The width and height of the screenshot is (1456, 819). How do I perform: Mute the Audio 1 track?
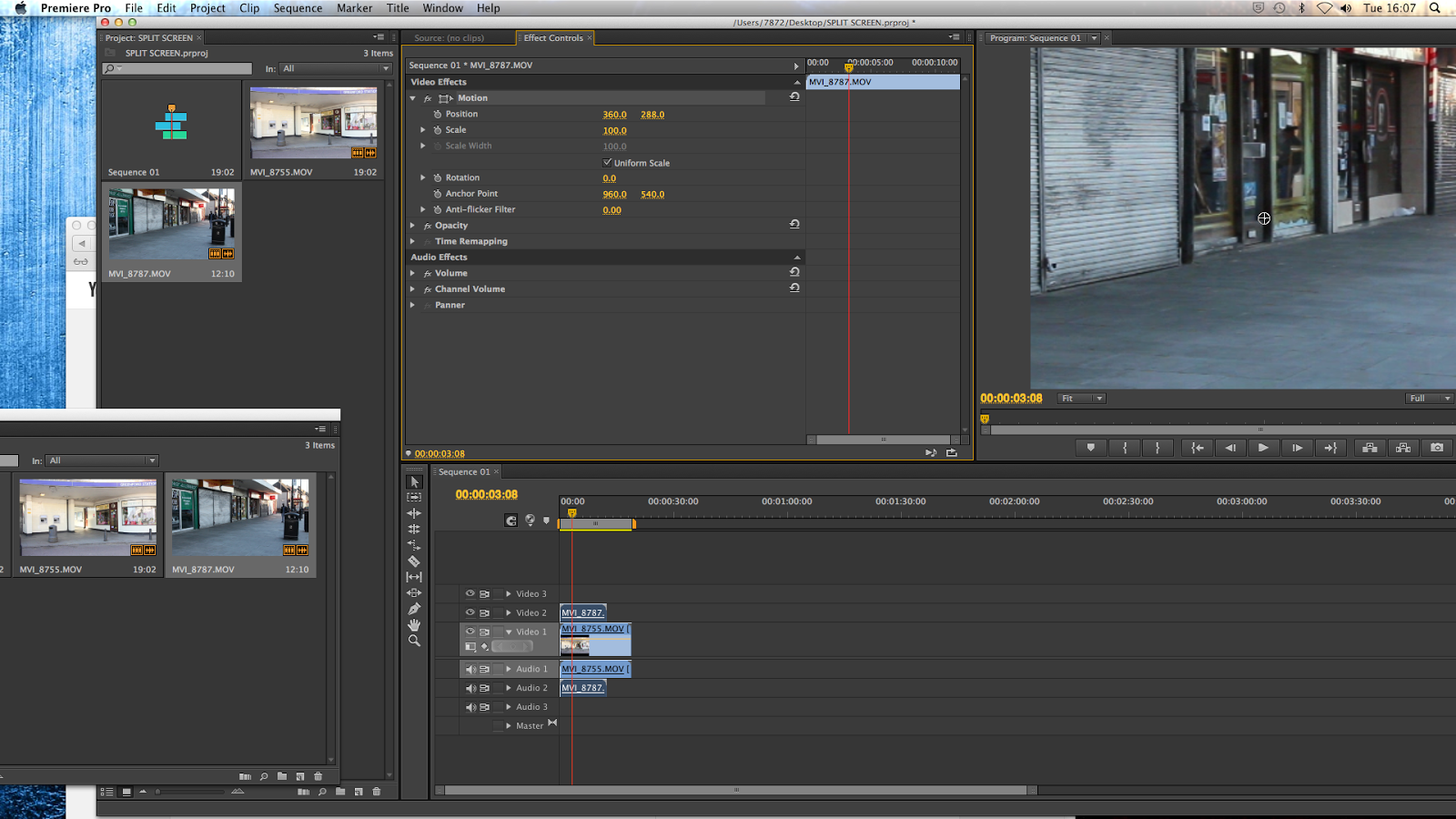(x=470, y=669)
